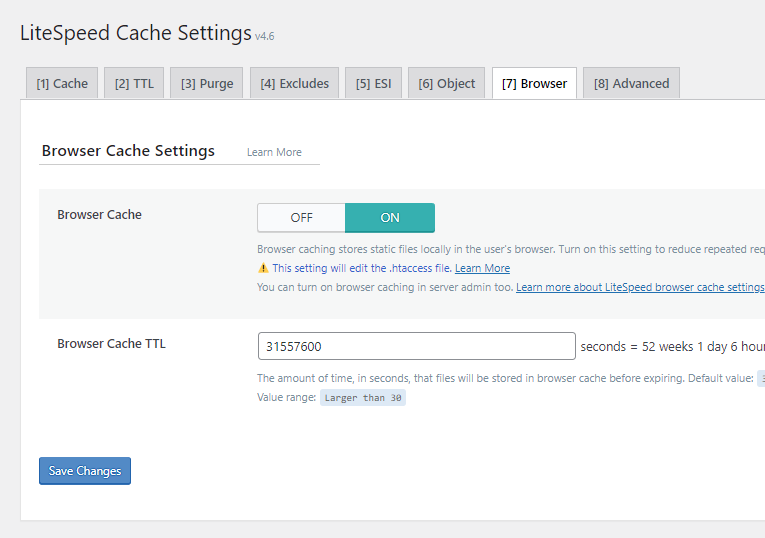The image size is (765, 538).
Task: Click the 'Larger than 30' value range badge
Action: click(362, 398)
